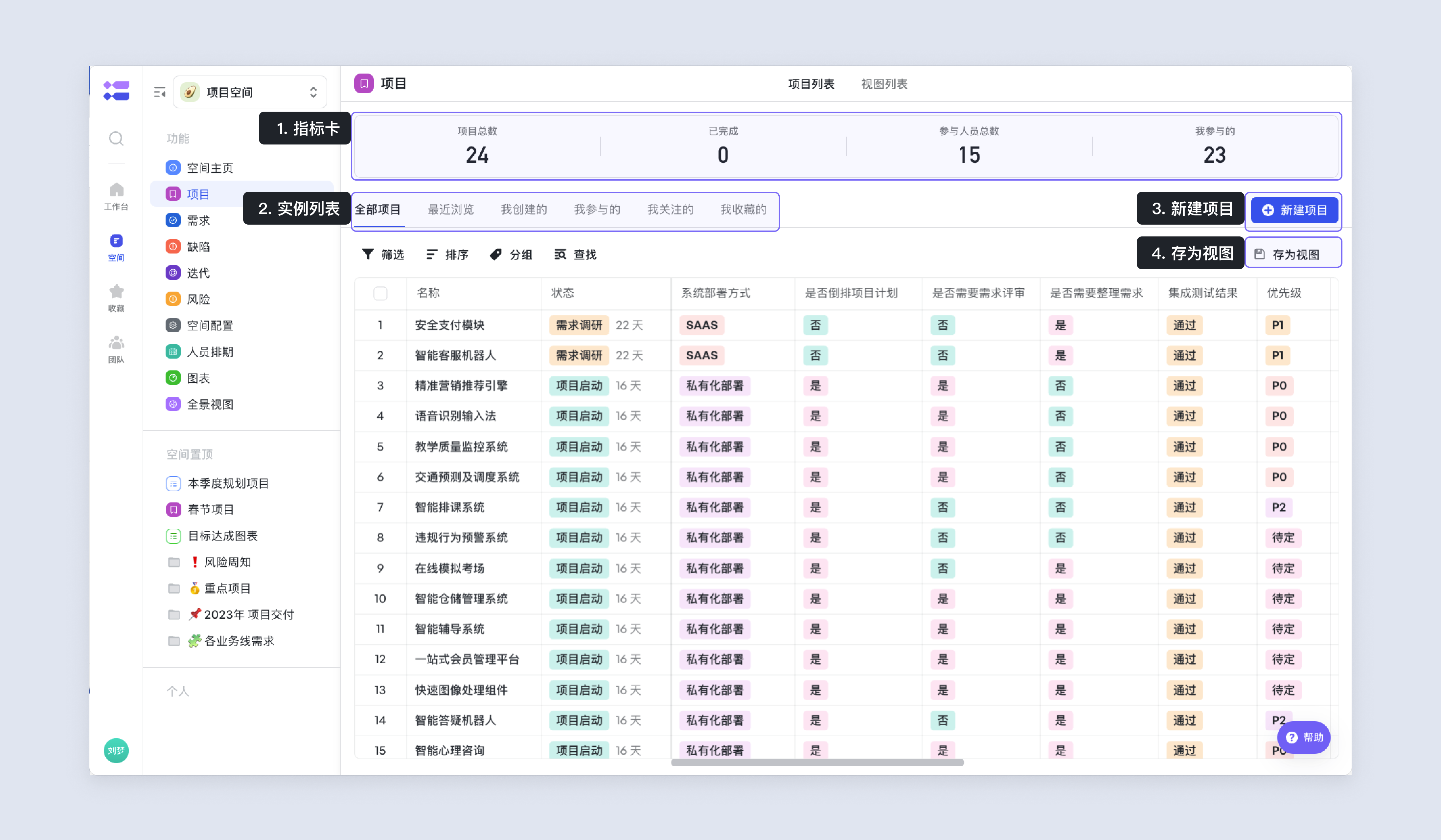
Task: Select the 我参与的 tab
Action: [x=597, y=210]
